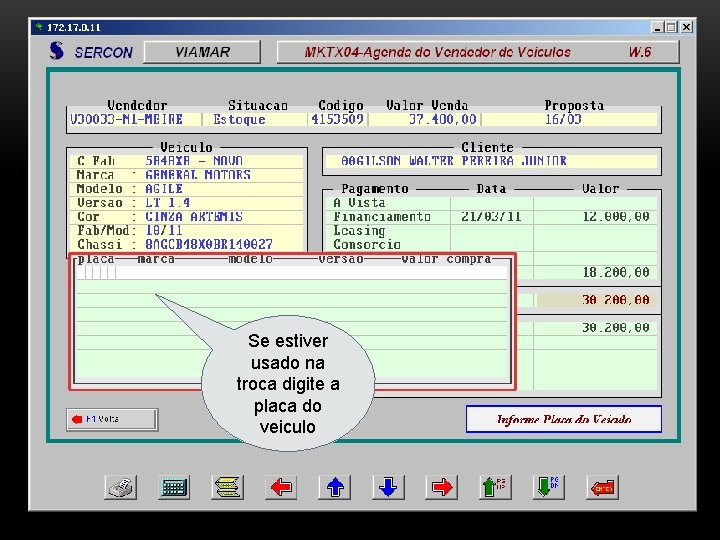The image size is (720, 540).
Task: Click the green Page Up arrow icon
Action: point(495,487)
